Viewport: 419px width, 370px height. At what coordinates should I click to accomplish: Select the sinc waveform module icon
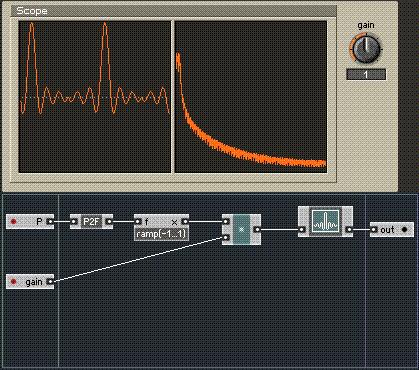click(325, 222)
